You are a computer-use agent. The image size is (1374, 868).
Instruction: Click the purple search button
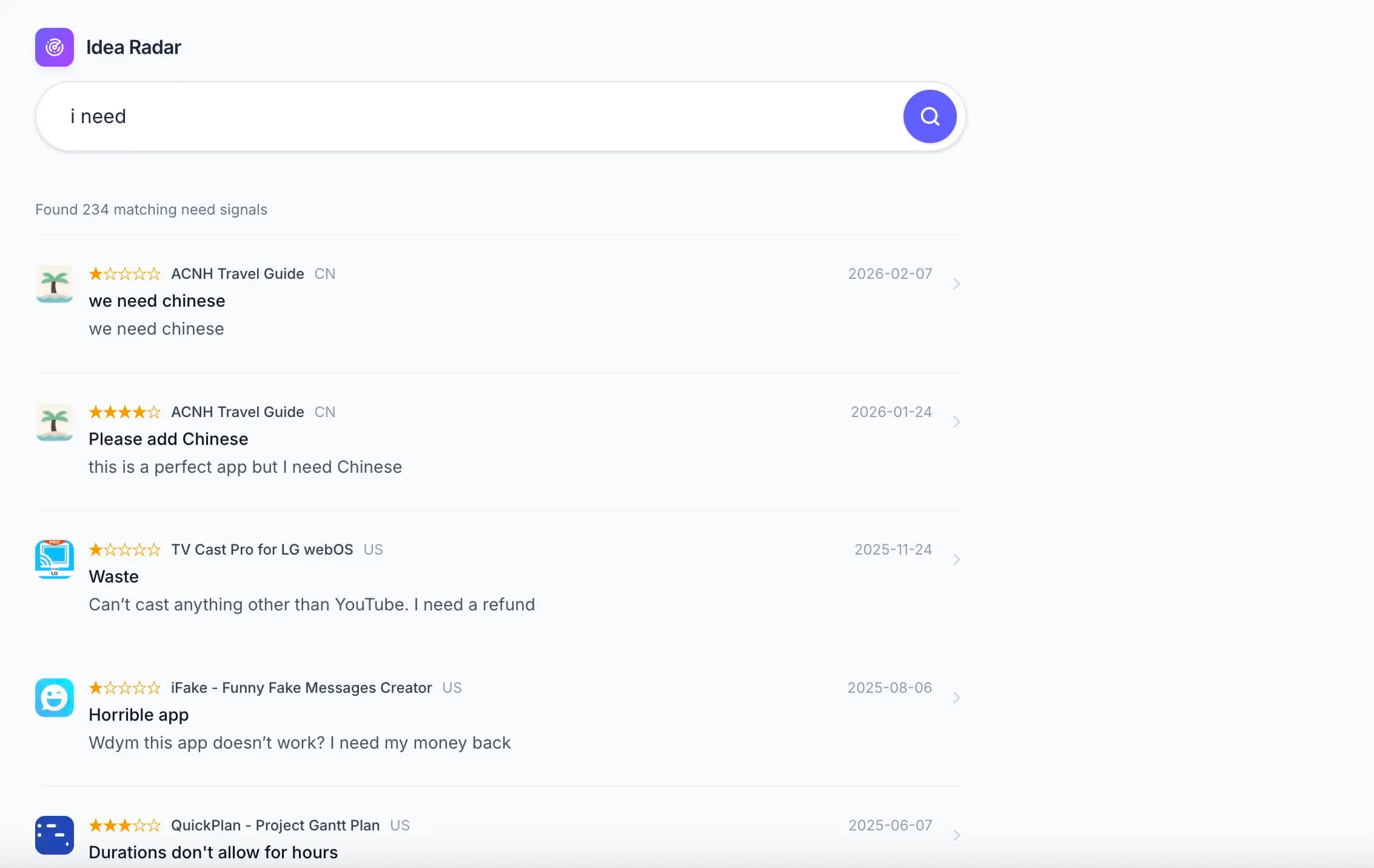[930, 116]
